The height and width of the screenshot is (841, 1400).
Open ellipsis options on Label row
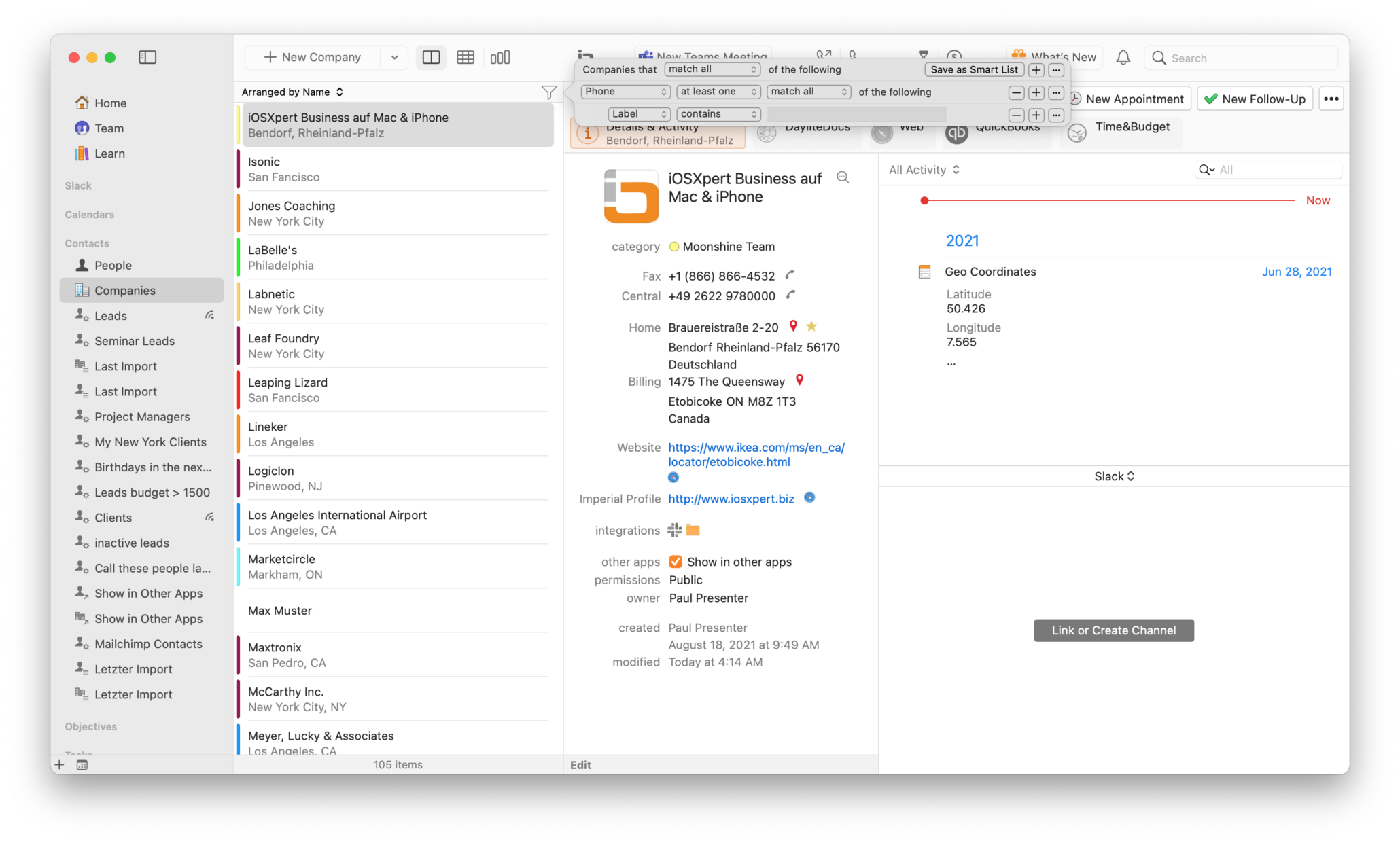[1056, 115]
